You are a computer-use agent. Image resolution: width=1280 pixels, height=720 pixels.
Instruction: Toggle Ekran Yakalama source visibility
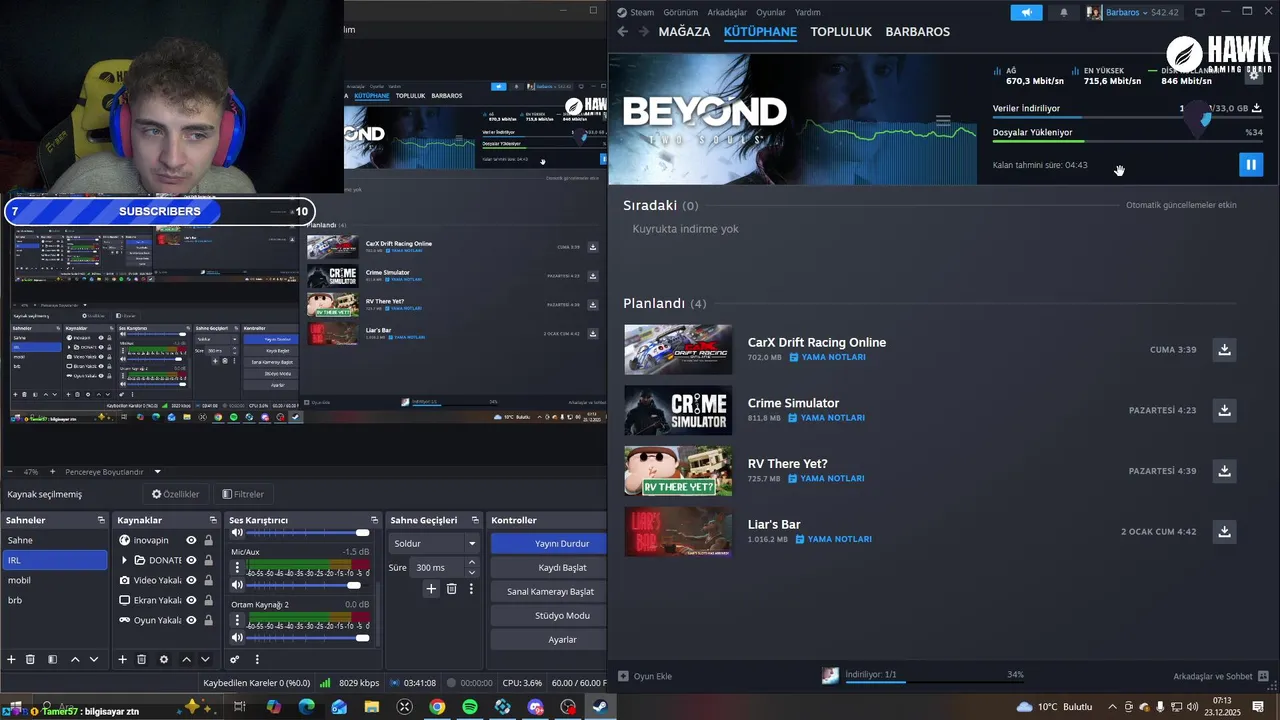point(191,600)
